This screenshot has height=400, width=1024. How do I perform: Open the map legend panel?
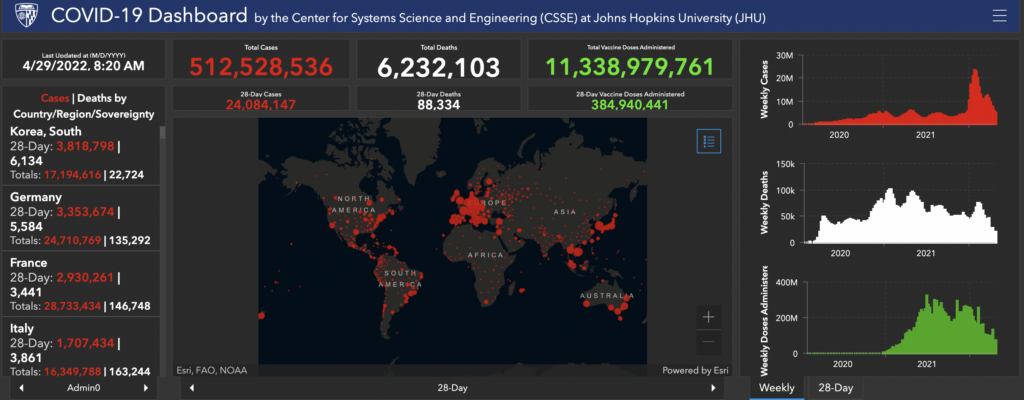(x=708, y=141)
